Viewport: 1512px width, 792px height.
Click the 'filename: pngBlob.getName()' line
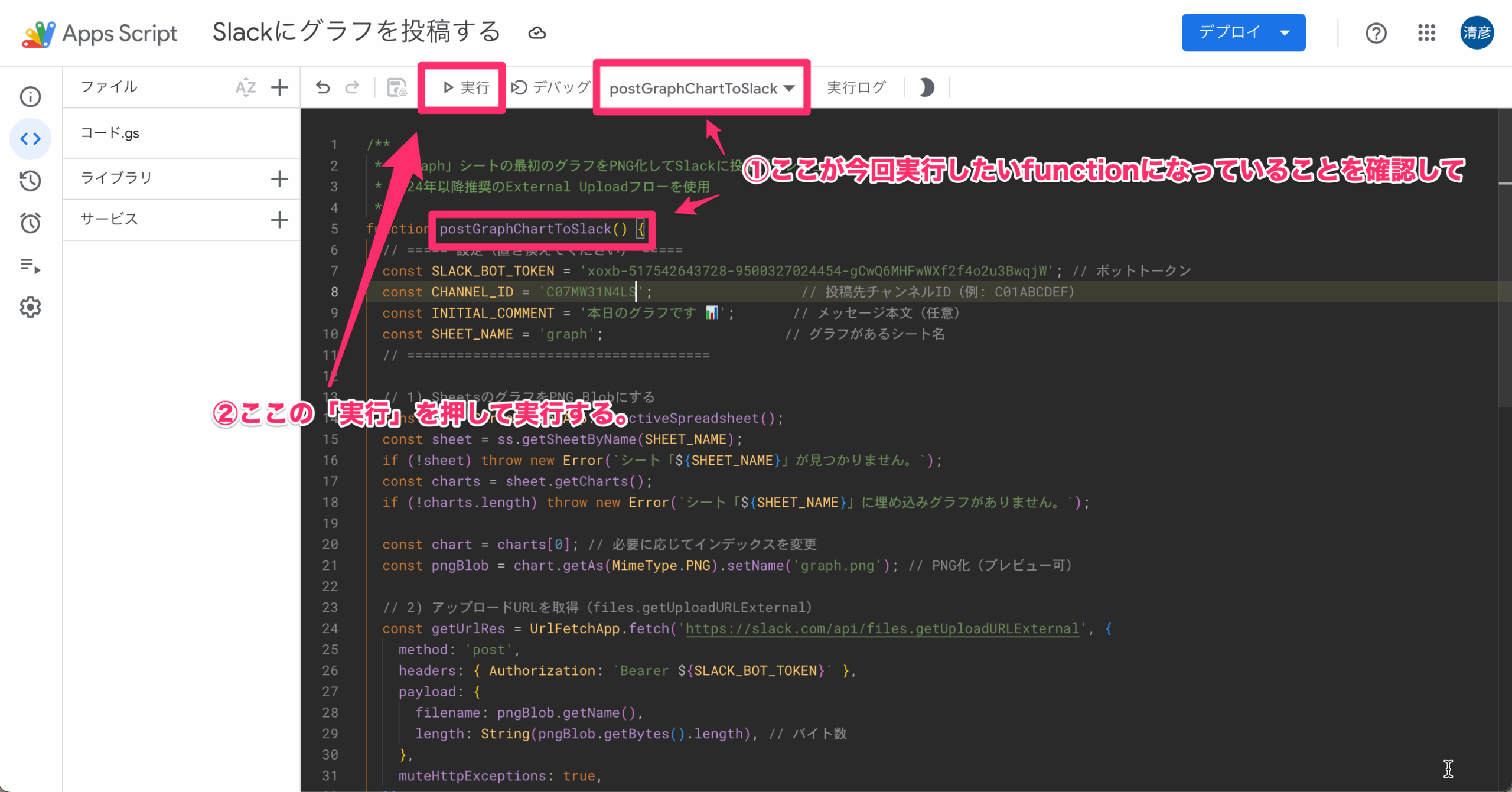tap(529, 713)
